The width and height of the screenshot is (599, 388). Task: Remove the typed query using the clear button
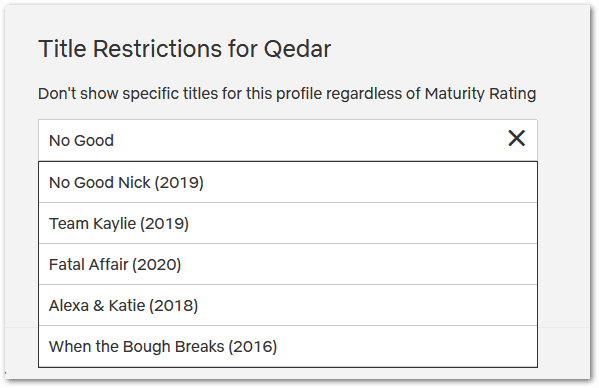pyautogui.click(x=516, y=138)
